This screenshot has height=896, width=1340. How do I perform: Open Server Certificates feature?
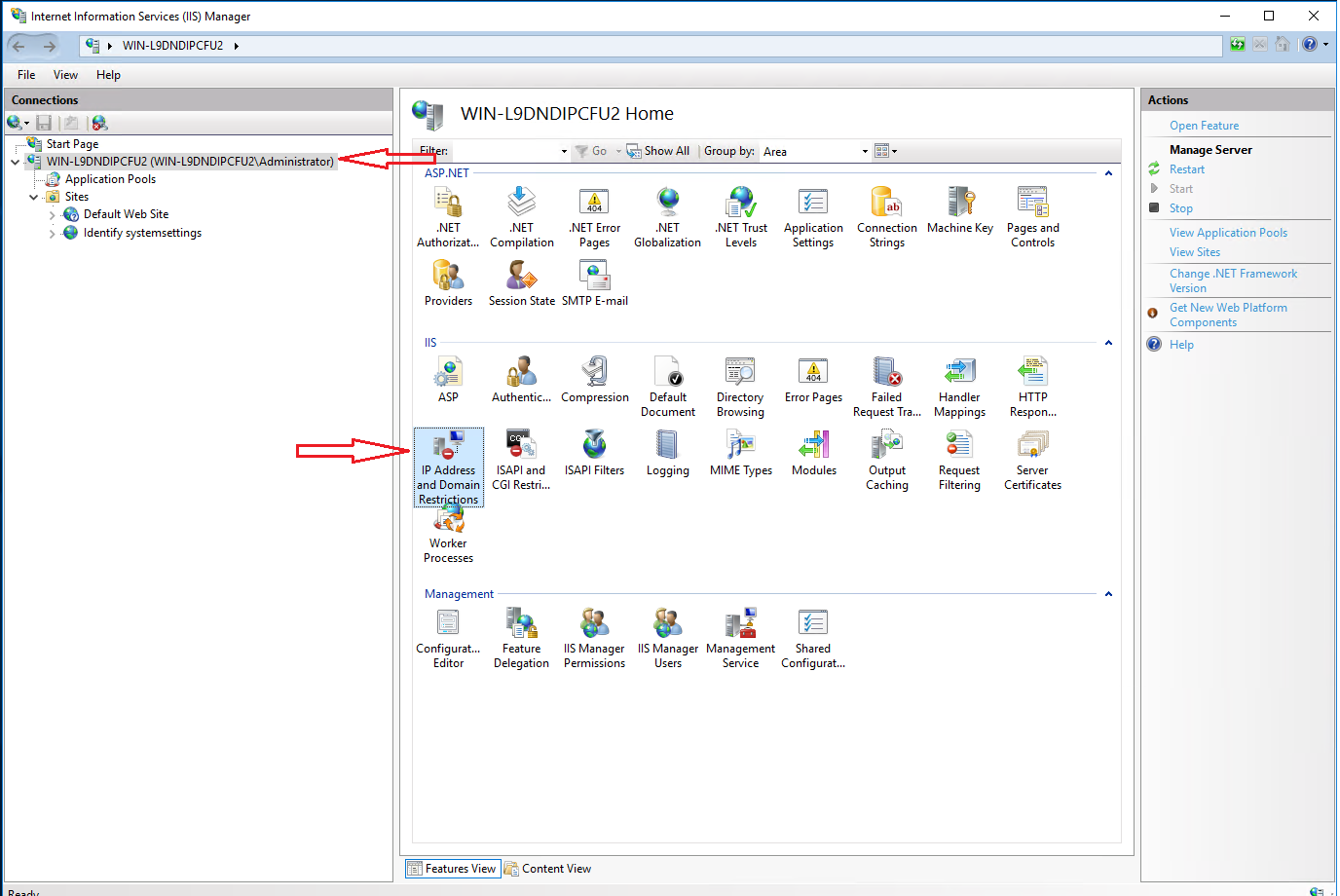tap(1033, 460)
